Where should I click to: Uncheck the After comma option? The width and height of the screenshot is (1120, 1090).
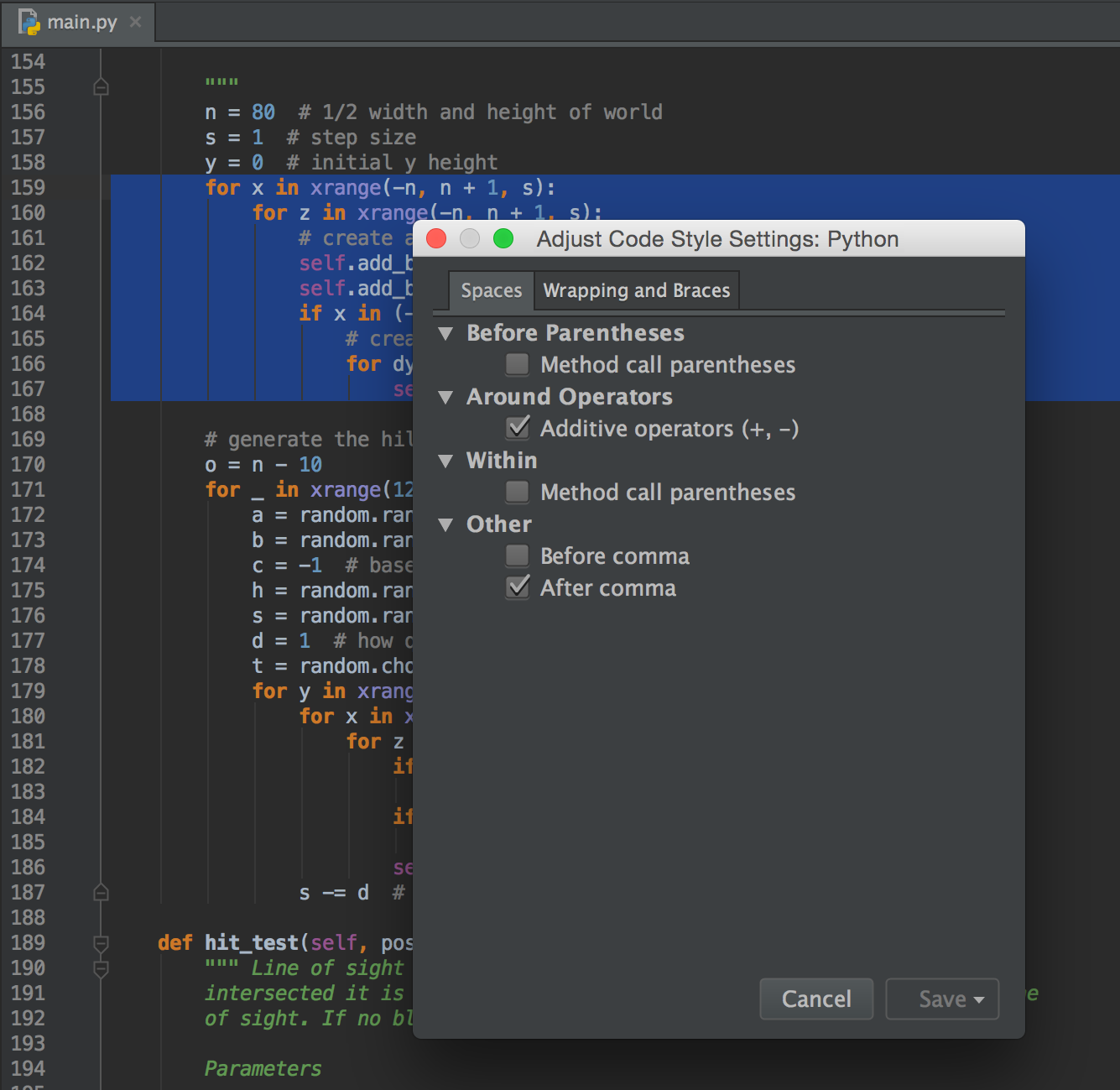click(518, 587)
